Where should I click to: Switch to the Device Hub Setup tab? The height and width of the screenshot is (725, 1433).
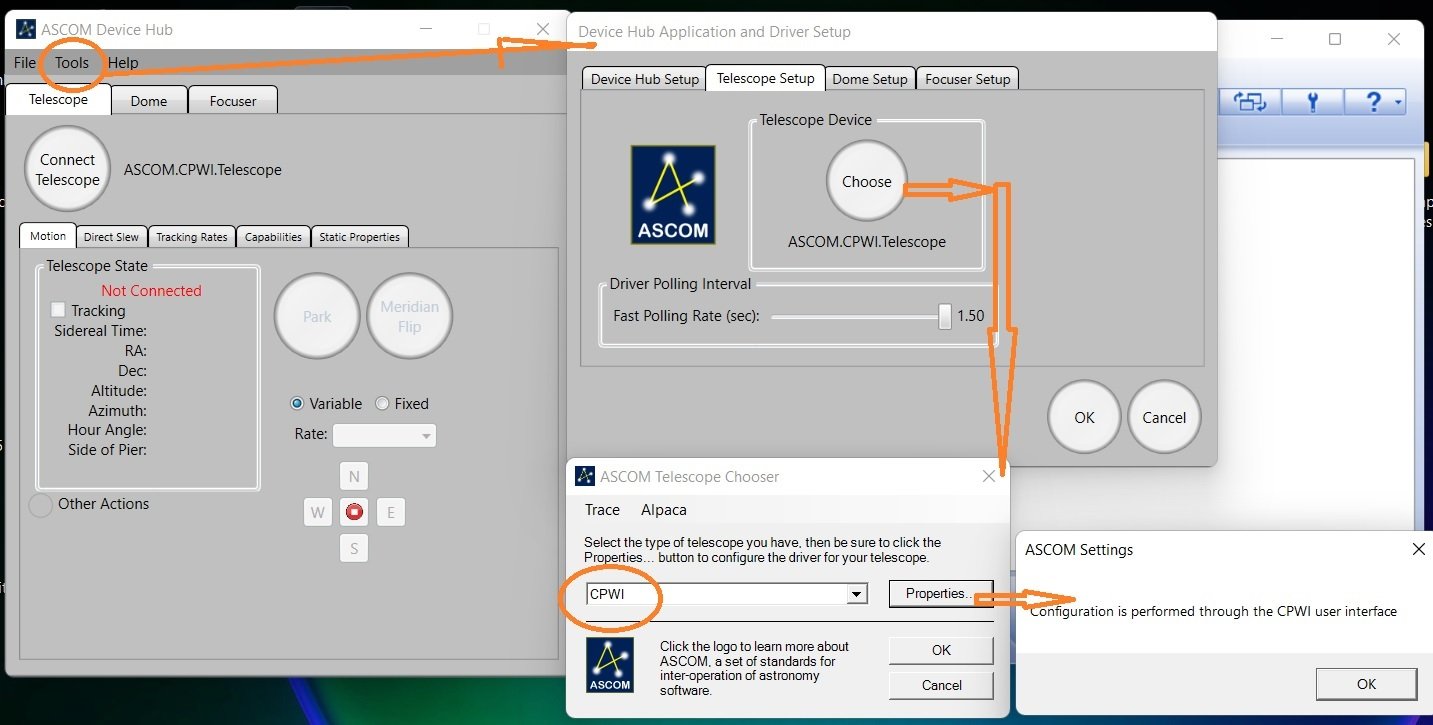click(x=645, y=79)
